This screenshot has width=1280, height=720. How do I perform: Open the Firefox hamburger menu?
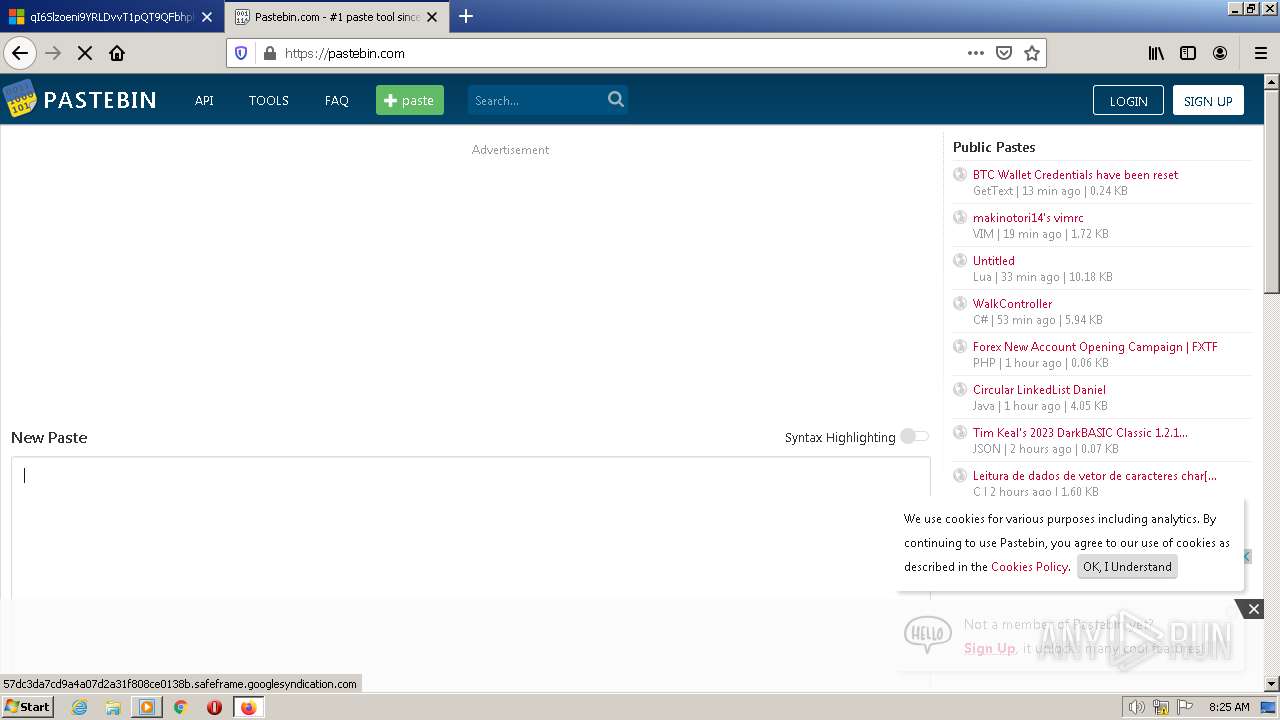point(1260,53)
